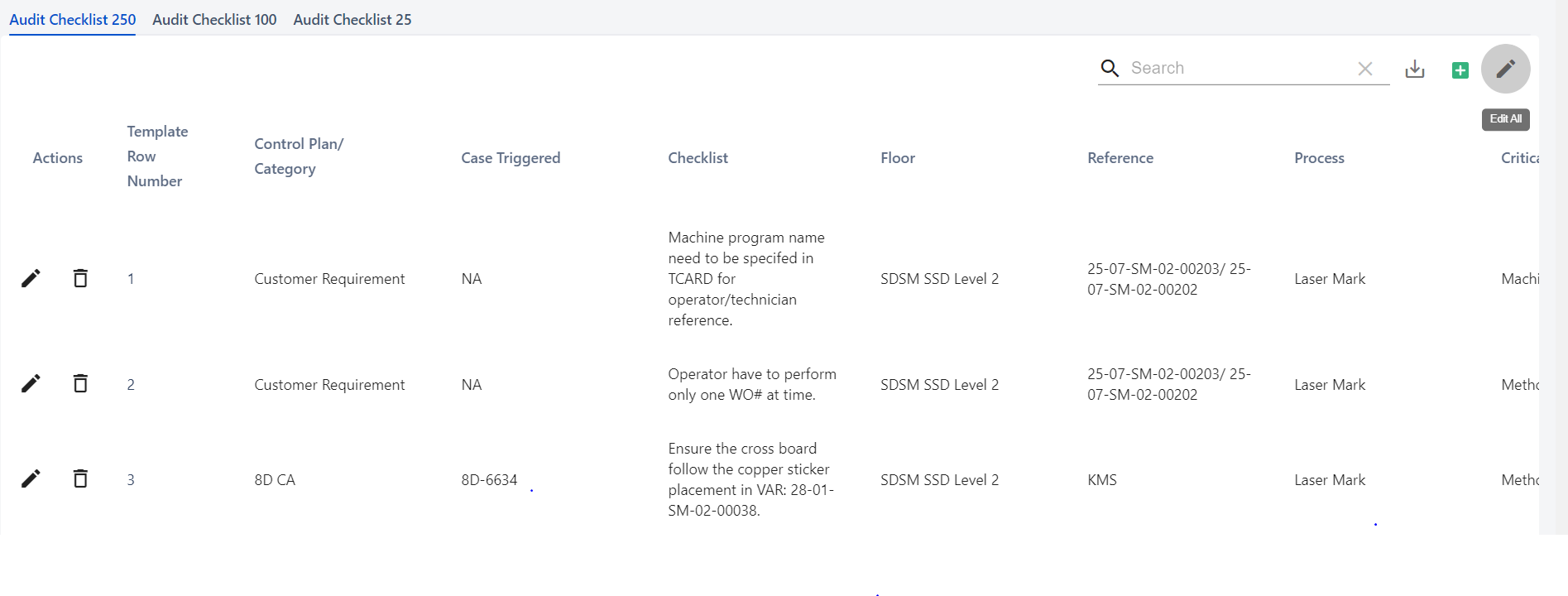1568x596 pixels.
Task: Select the Reference column header
Action: point(1120,157)
